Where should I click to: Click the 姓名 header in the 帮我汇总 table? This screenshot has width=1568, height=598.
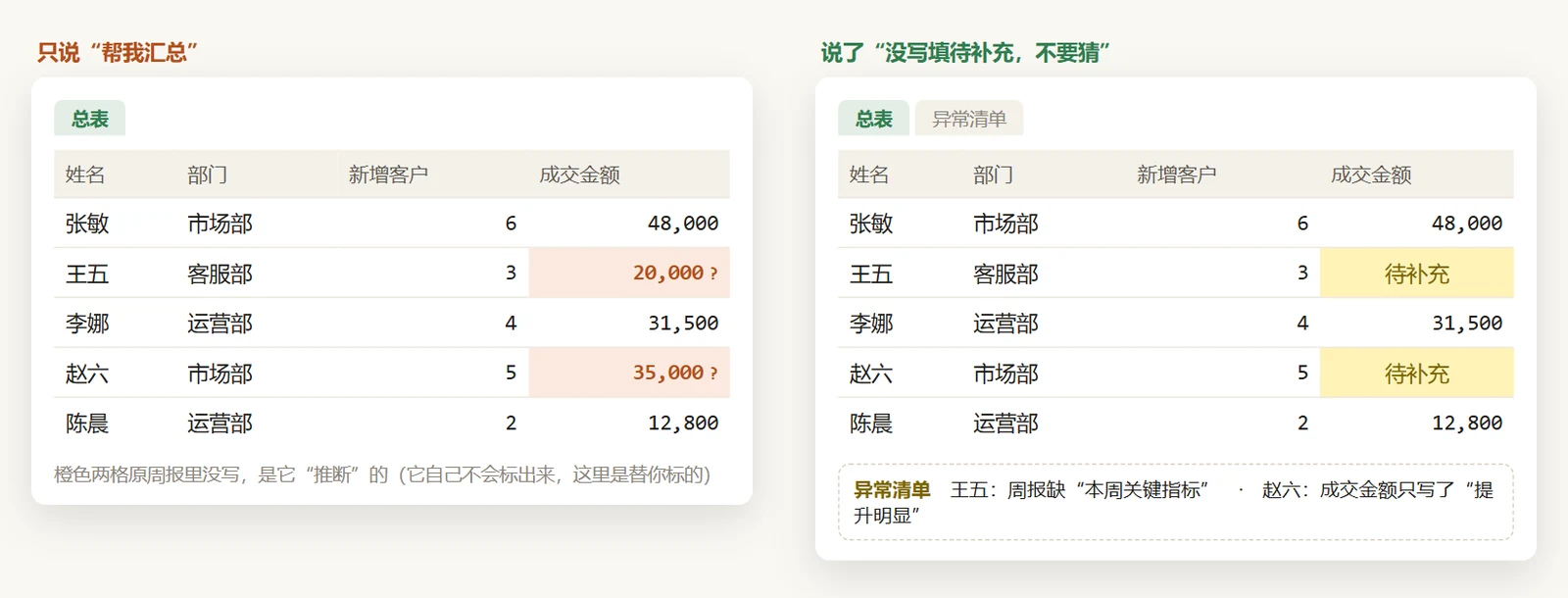click(x=85, y=174)
